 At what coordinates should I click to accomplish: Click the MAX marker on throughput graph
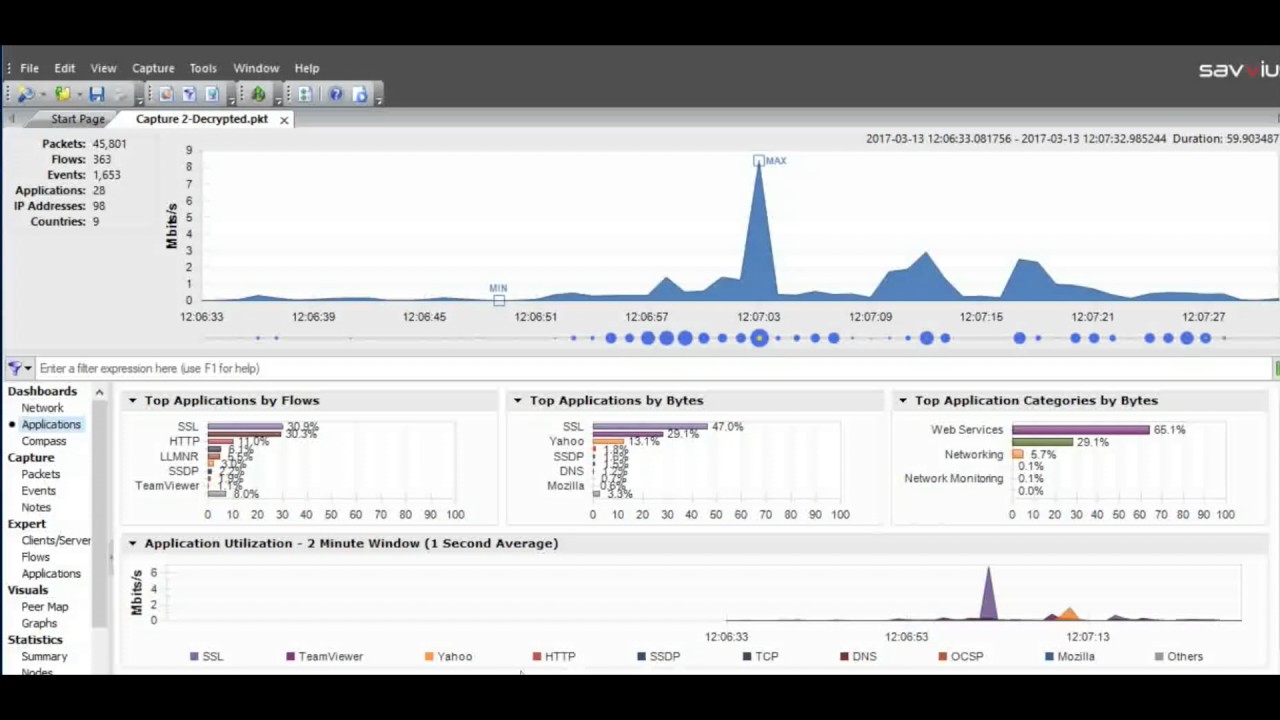tap(759, 160)
